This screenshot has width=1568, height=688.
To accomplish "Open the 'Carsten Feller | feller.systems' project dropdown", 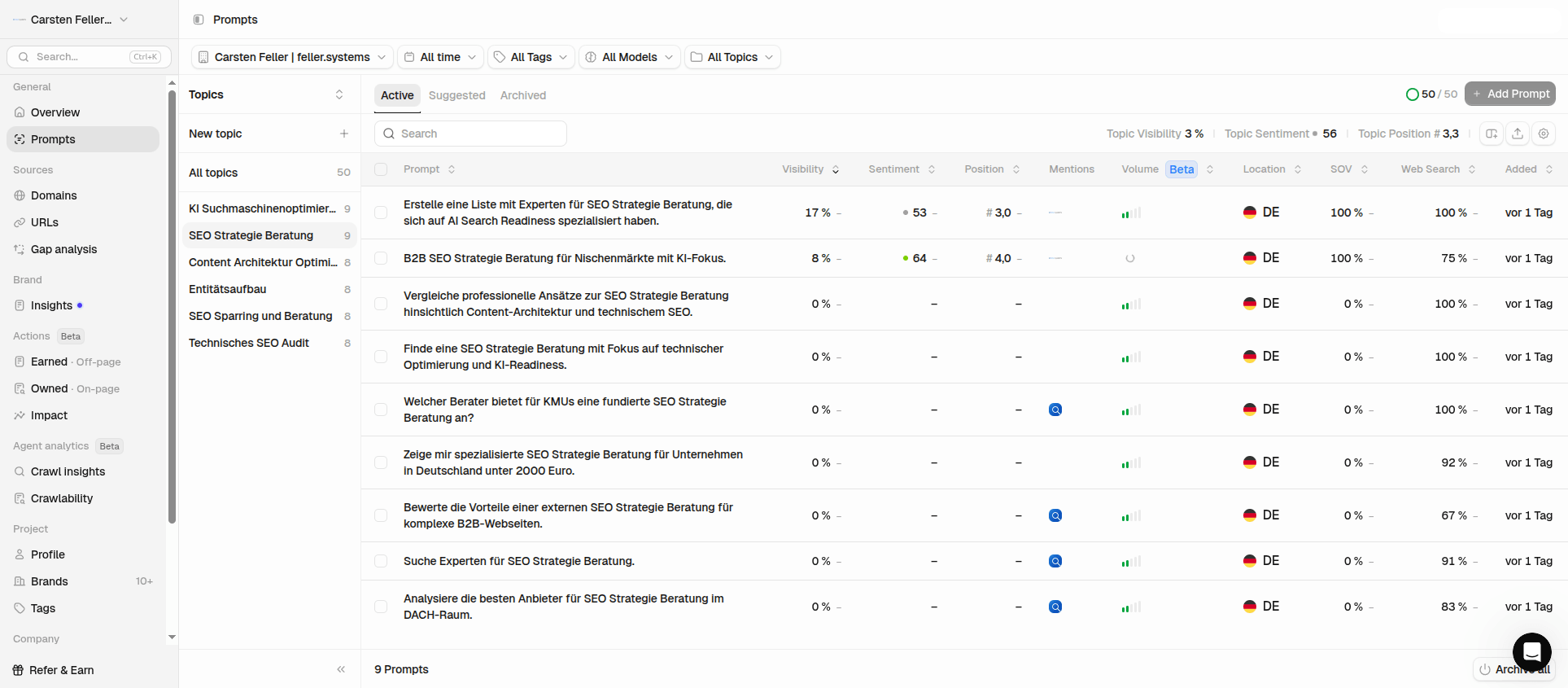I will [x=293, y=57].
